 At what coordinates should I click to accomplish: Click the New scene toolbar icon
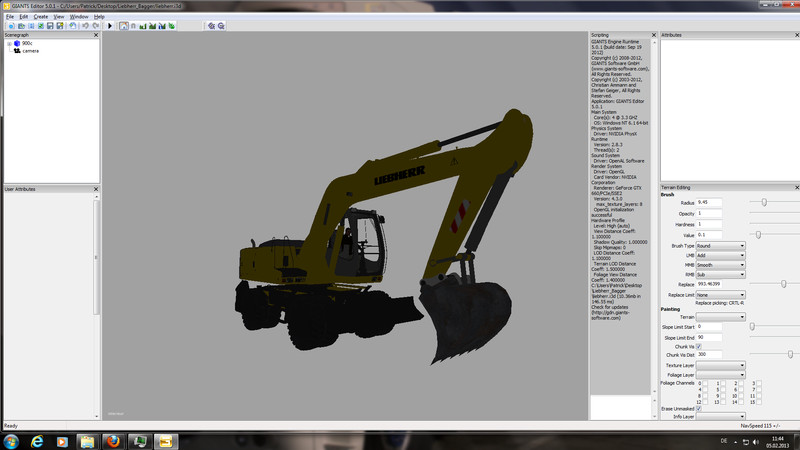[11, 26]
